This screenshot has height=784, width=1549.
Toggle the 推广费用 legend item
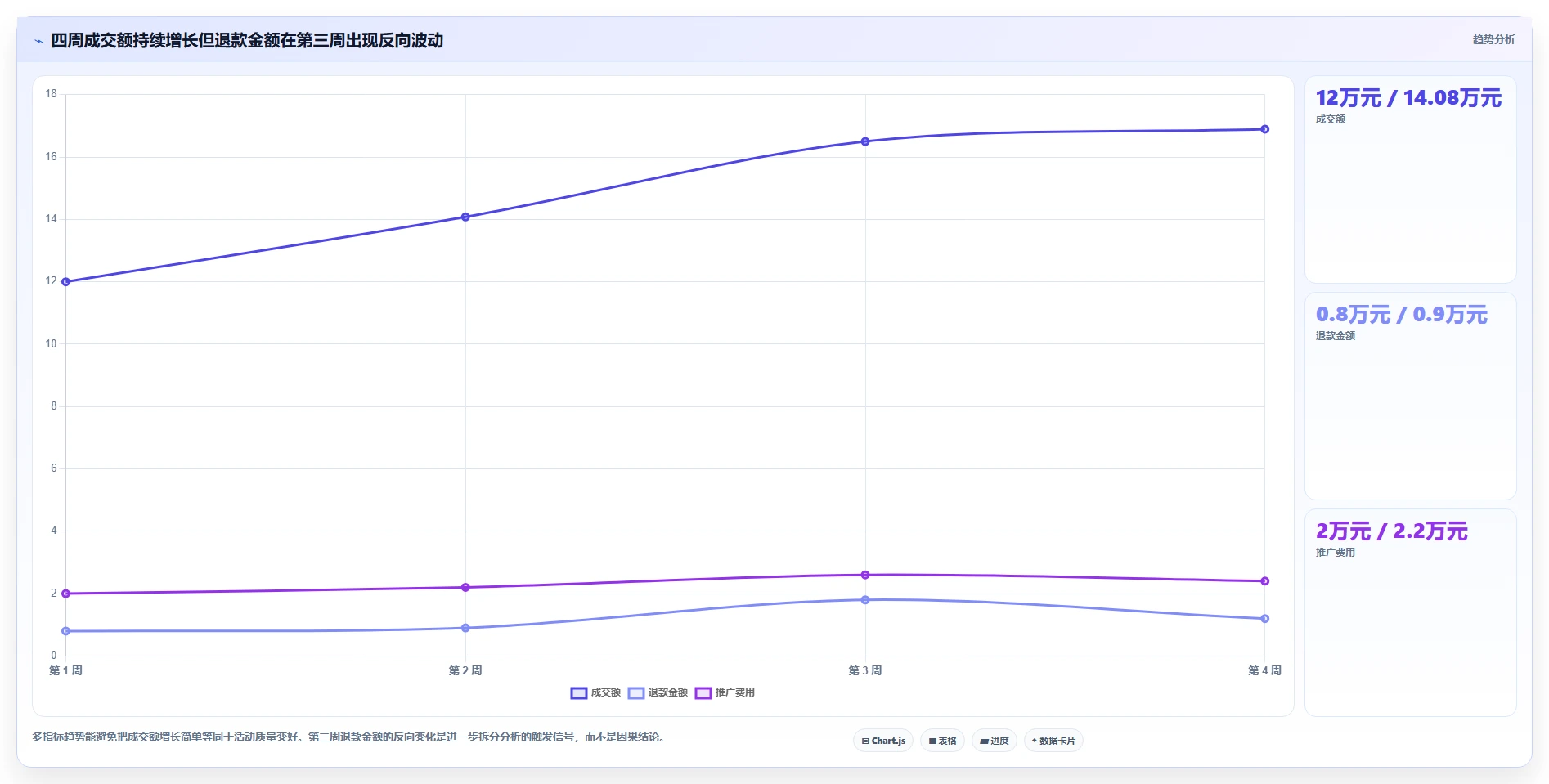click(x=725, y=692)
